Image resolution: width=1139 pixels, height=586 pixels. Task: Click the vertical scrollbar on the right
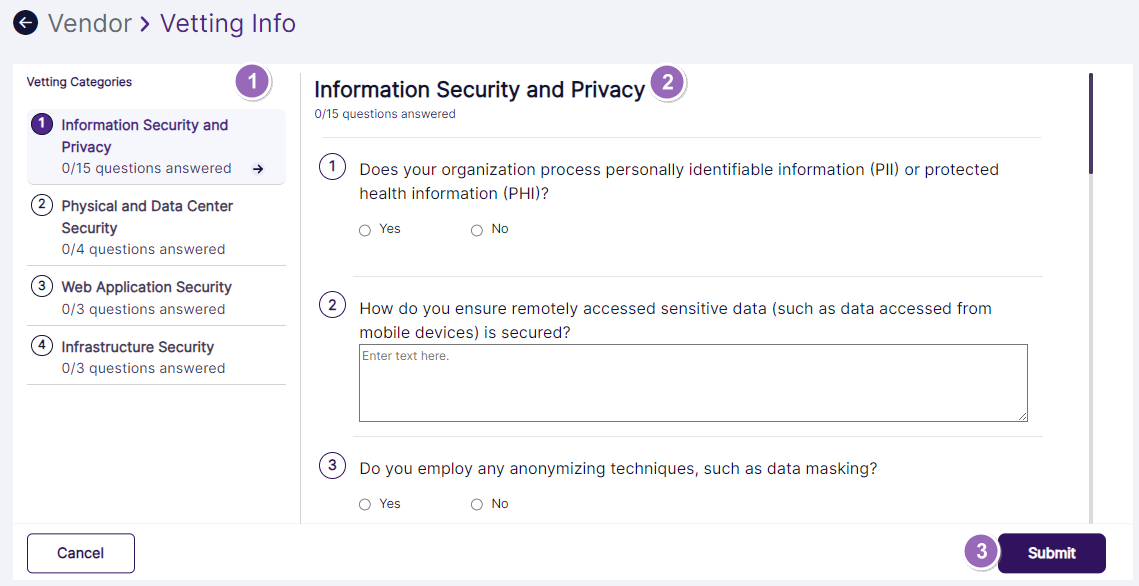pyautogui.click(x=1090, y=120)
